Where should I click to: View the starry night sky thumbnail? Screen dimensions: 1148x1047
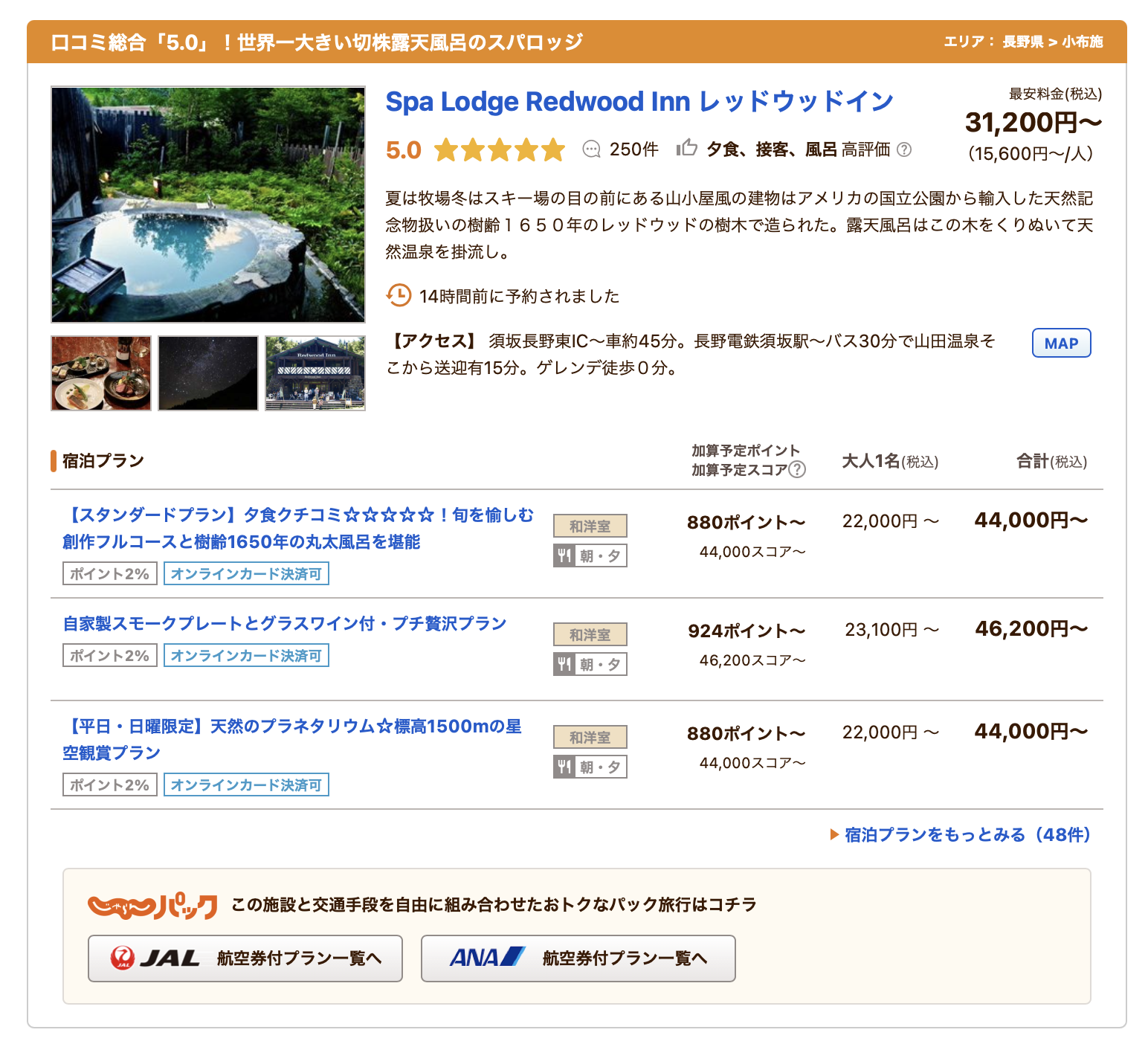(208, 373)
